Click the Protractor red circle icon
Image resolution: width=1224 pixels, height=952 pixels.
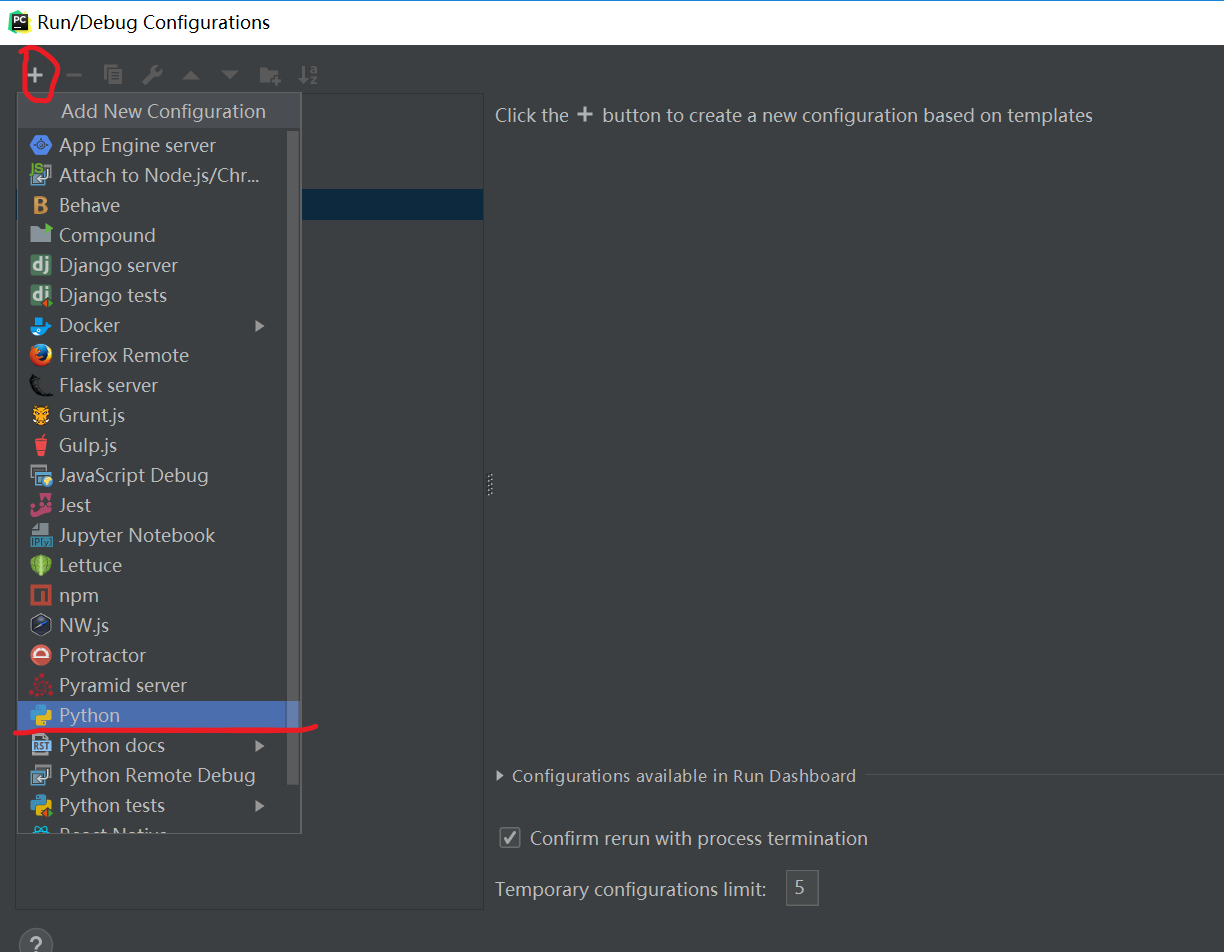(x=41, y=655)
